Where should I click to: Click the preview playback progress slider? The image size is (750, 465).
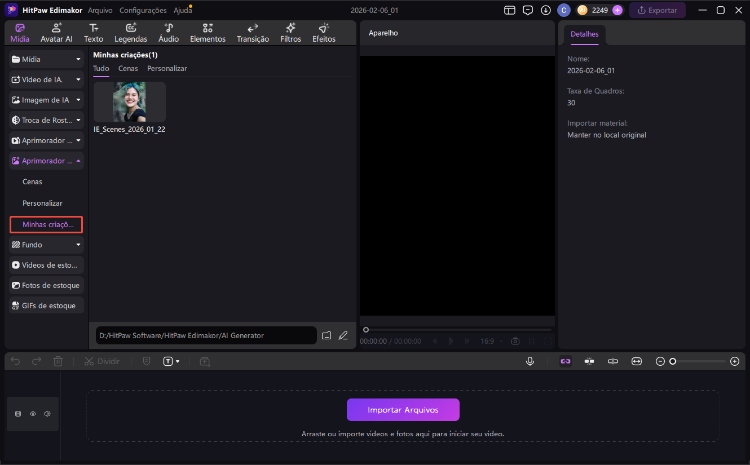(x=458, y=330)
